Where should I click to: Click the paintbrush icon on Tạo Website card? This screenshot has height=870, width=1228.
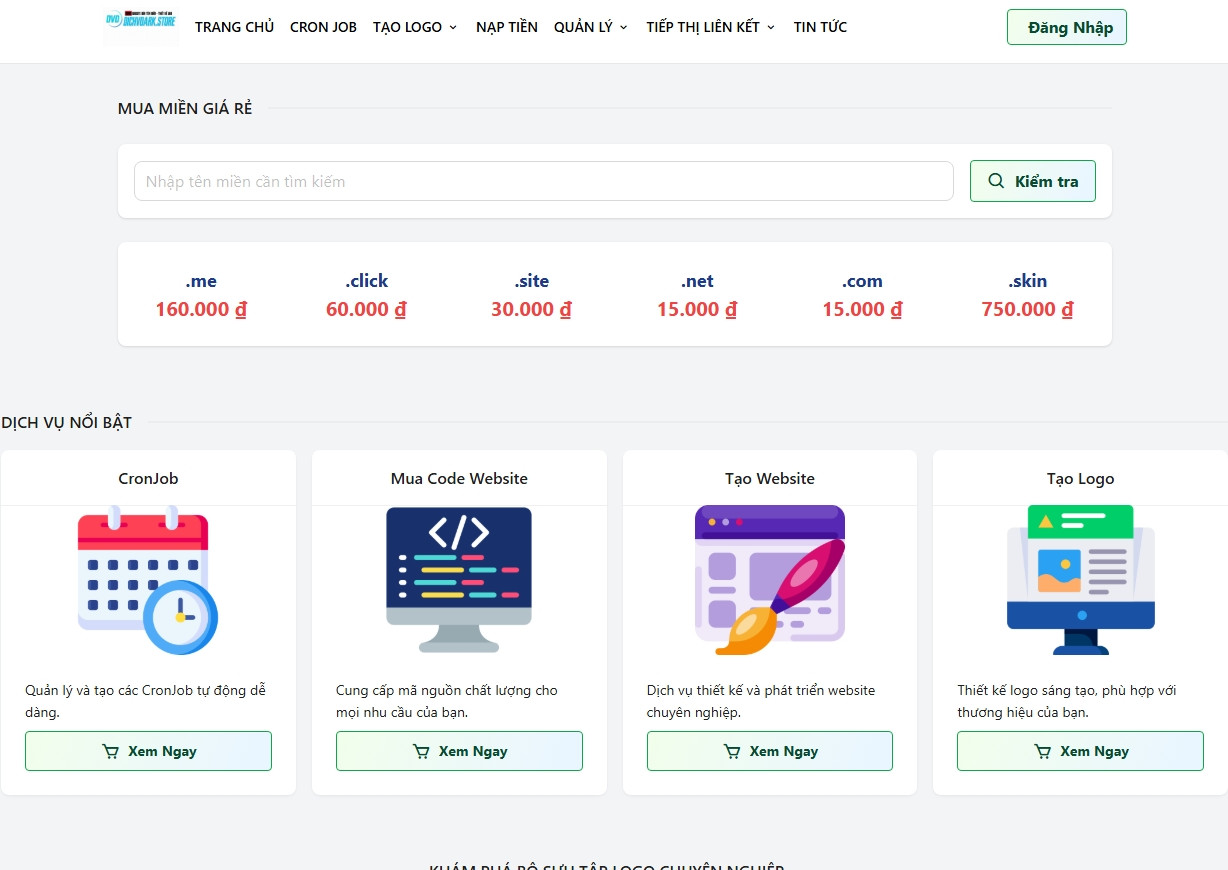pos(770,580)
